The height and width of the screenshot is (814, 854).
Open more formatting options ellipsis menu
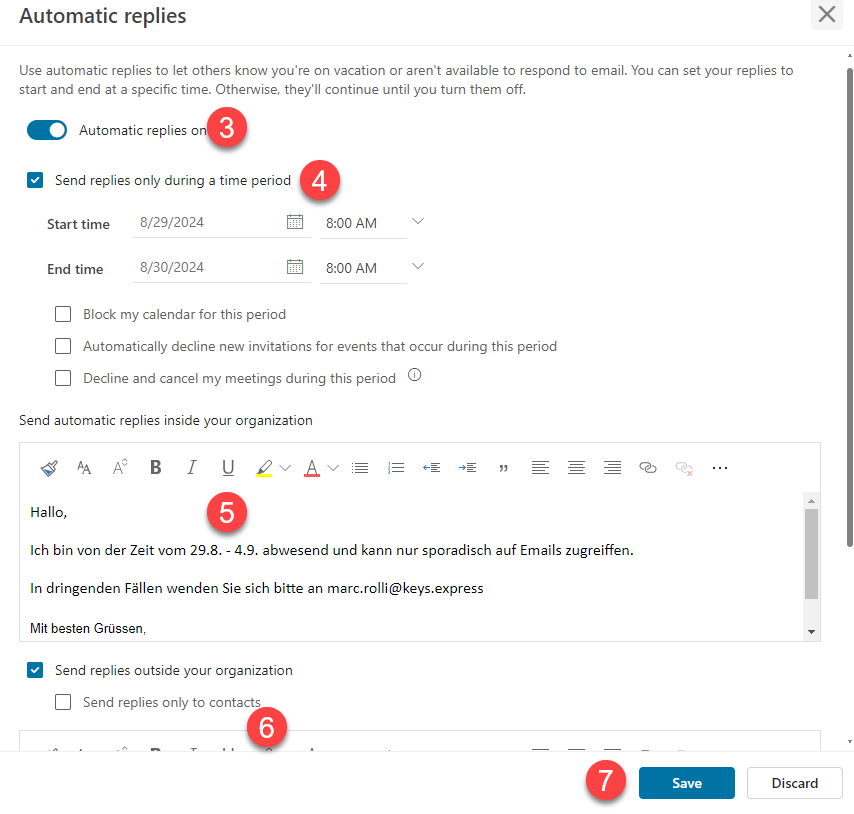click(x=720, y=467)
